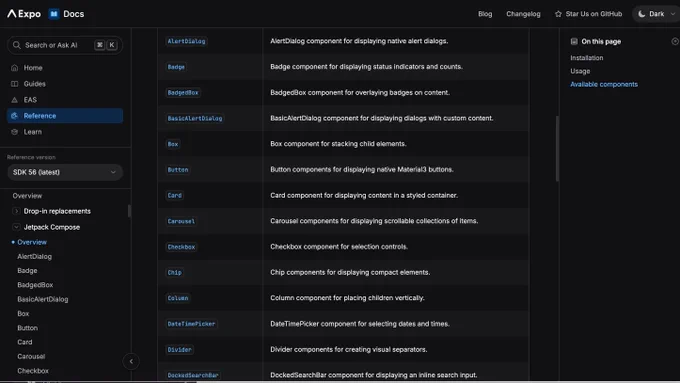Screen dimensions: 680x383
Task: Focus the Search or Ask AI field
Action: 65,45
